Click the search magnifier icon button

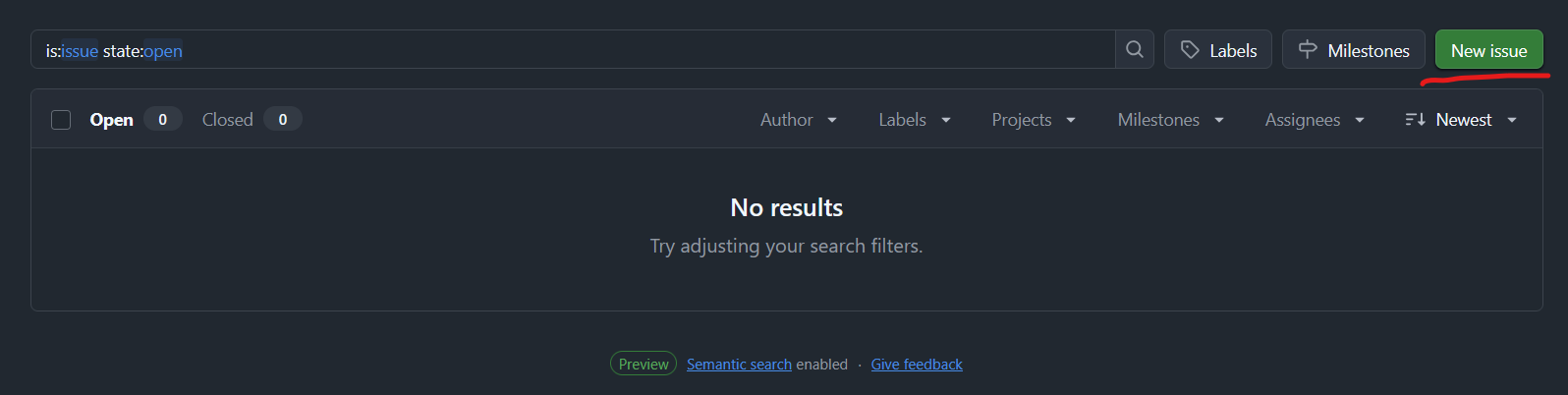point(1135,49)
